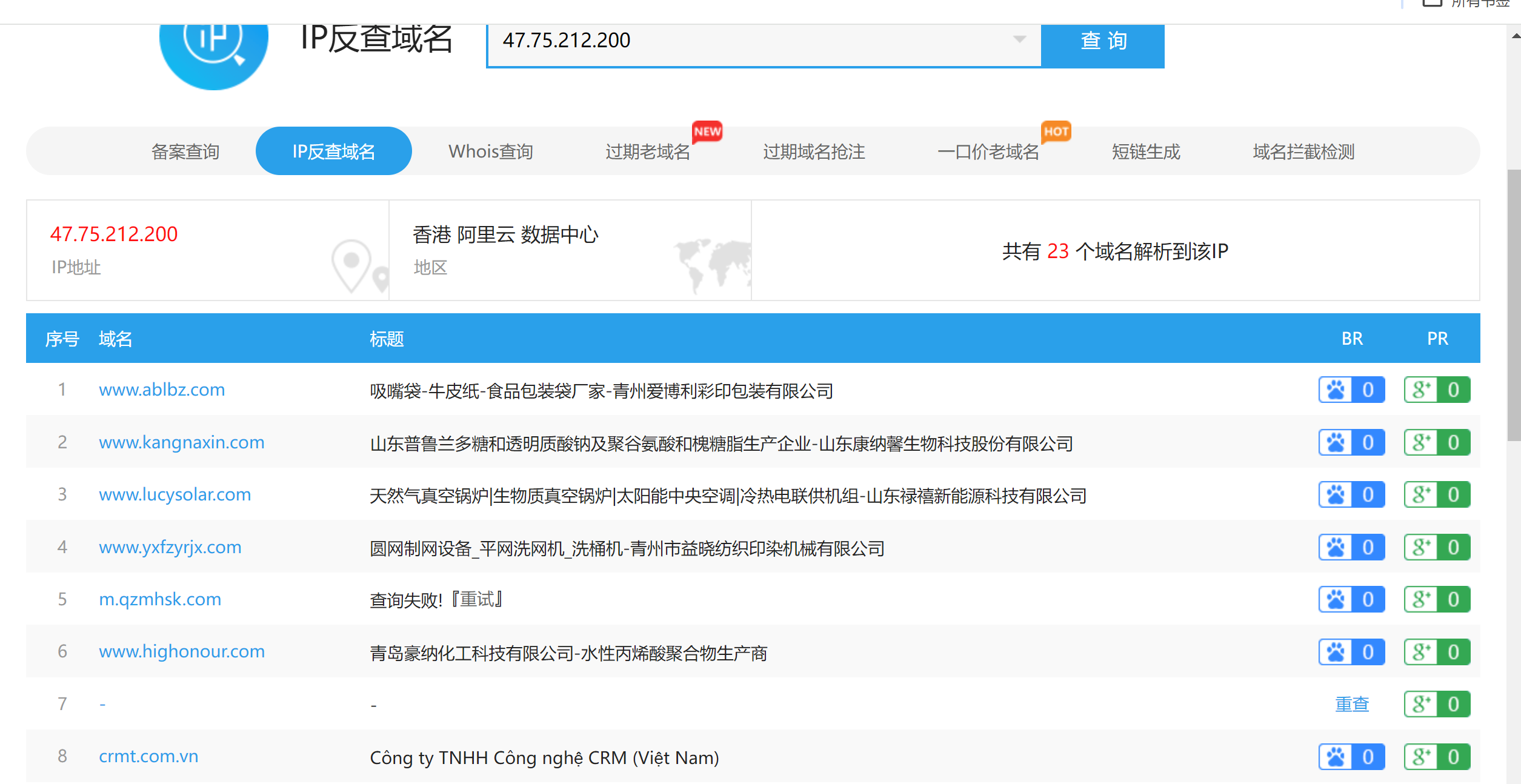Click the title Công ty TNHH Công nghệ CRM
The height and width of the screenshot is (784, 1521).
pyautogui.click(x=544, y=757)
